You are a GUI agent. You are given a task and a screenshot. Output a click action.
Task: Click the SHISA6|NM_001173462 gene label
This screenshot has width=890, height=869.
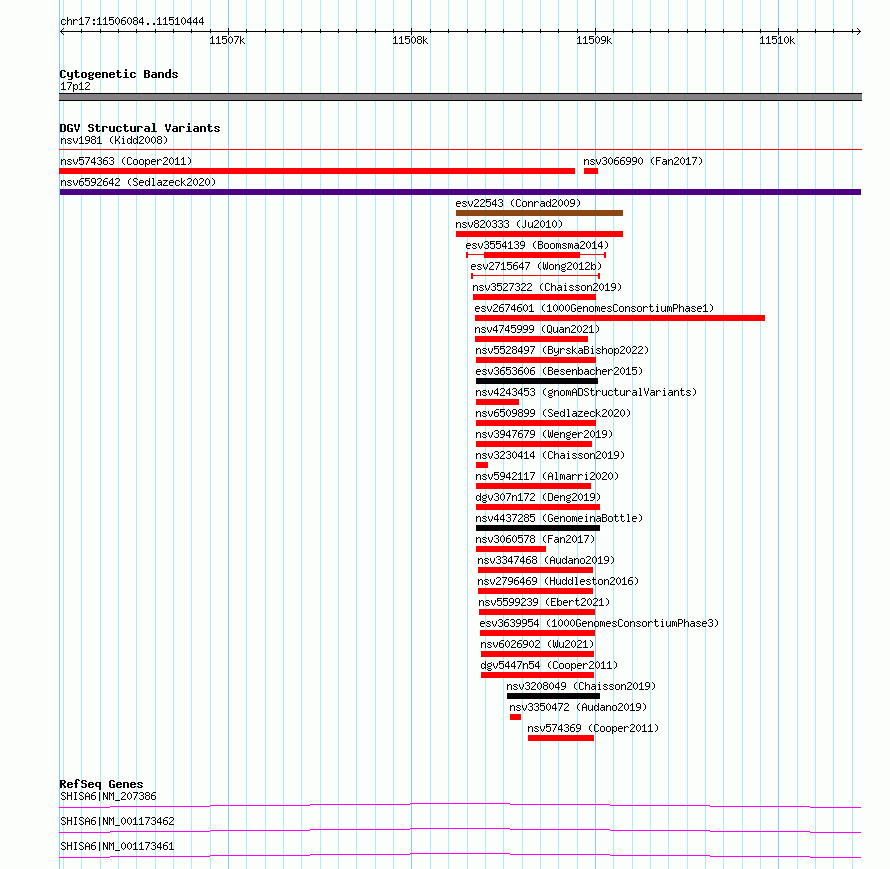point(117,821)
